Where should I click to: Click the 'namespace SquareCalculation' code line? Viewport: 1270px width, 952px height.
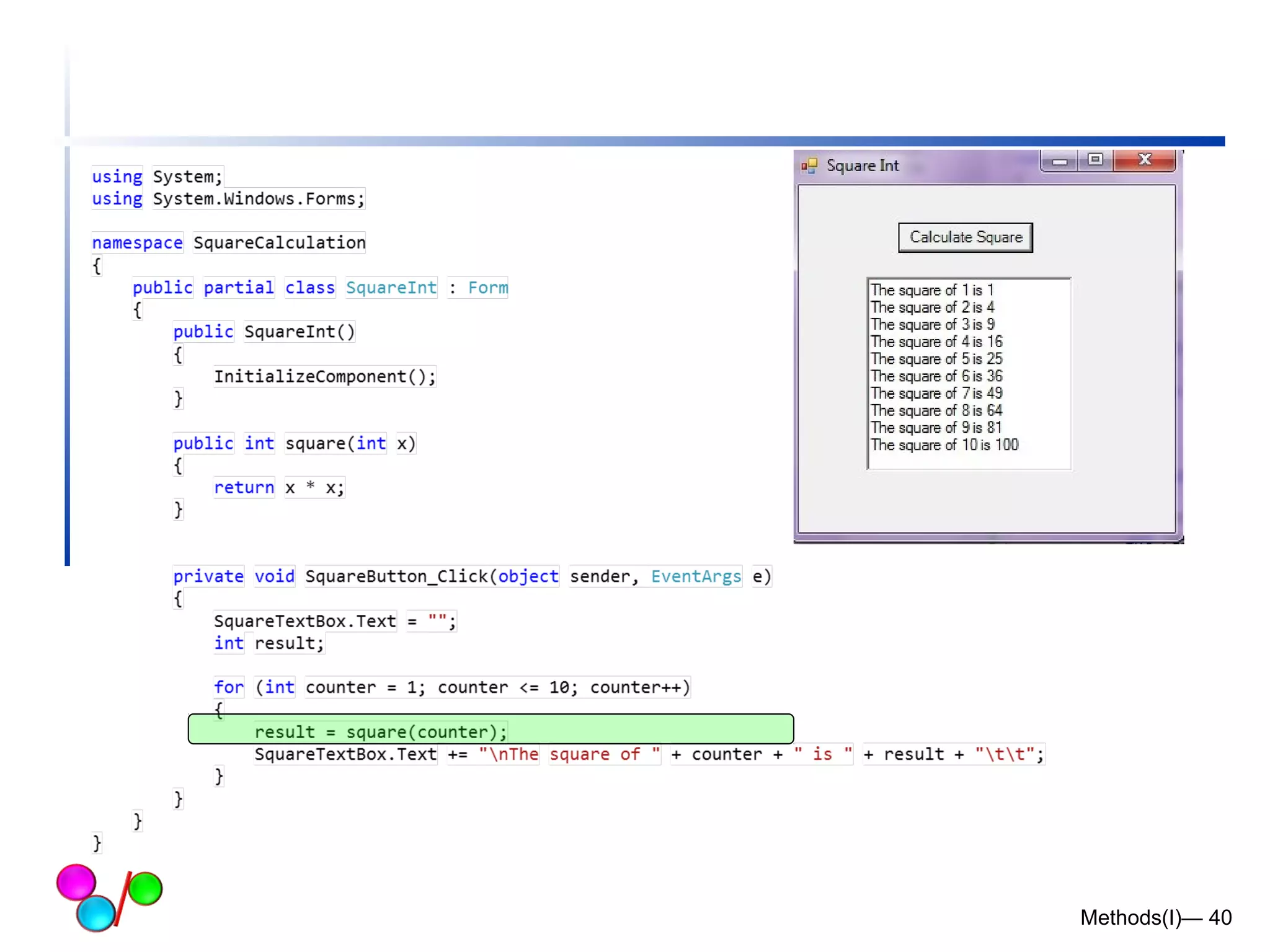click(x=228, y=242)
